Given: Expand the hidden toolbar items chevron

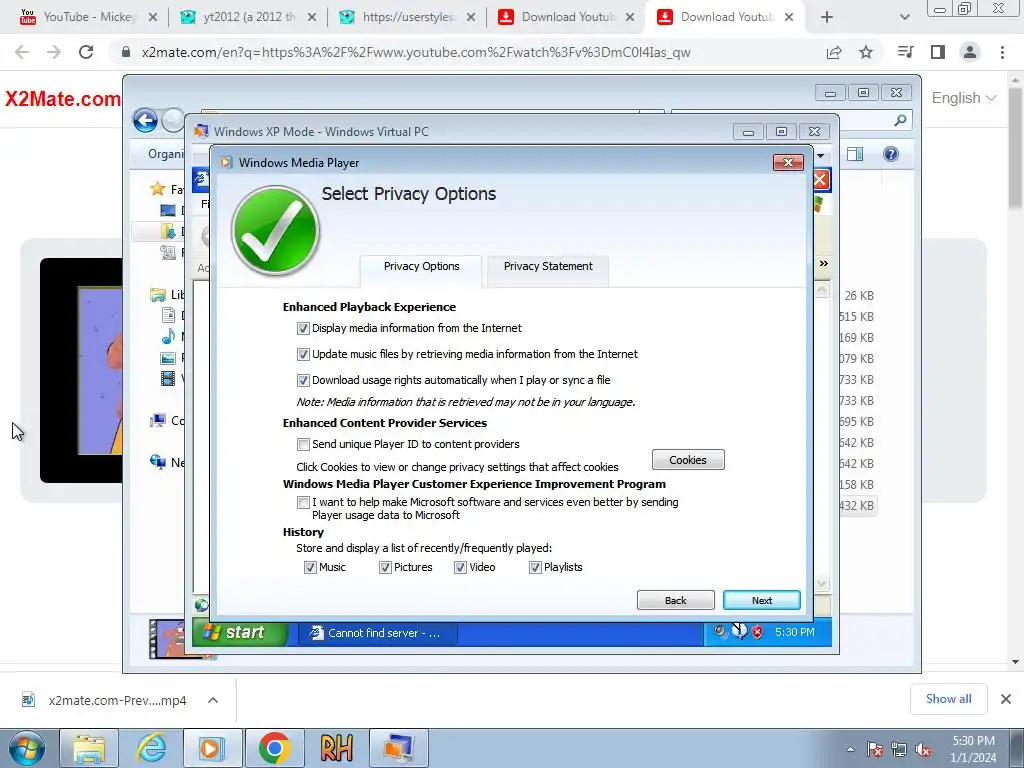Looking at the screenshot, I should 824,263.
